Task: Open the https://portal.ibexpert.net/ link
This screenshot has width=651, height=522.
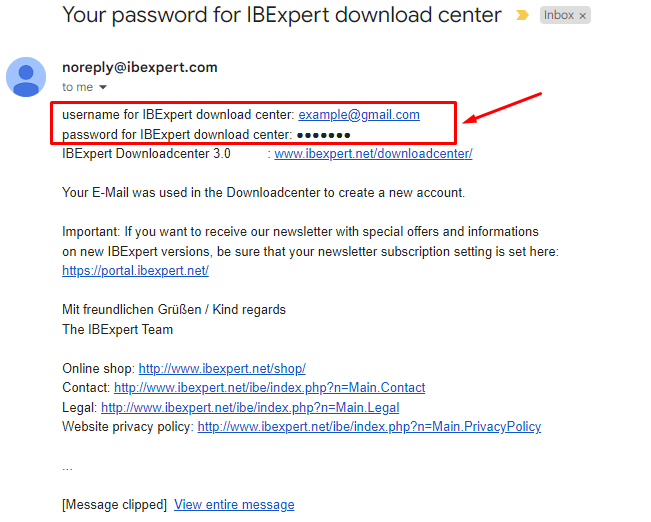Action: pyautogui.click(x=135, y=271)
